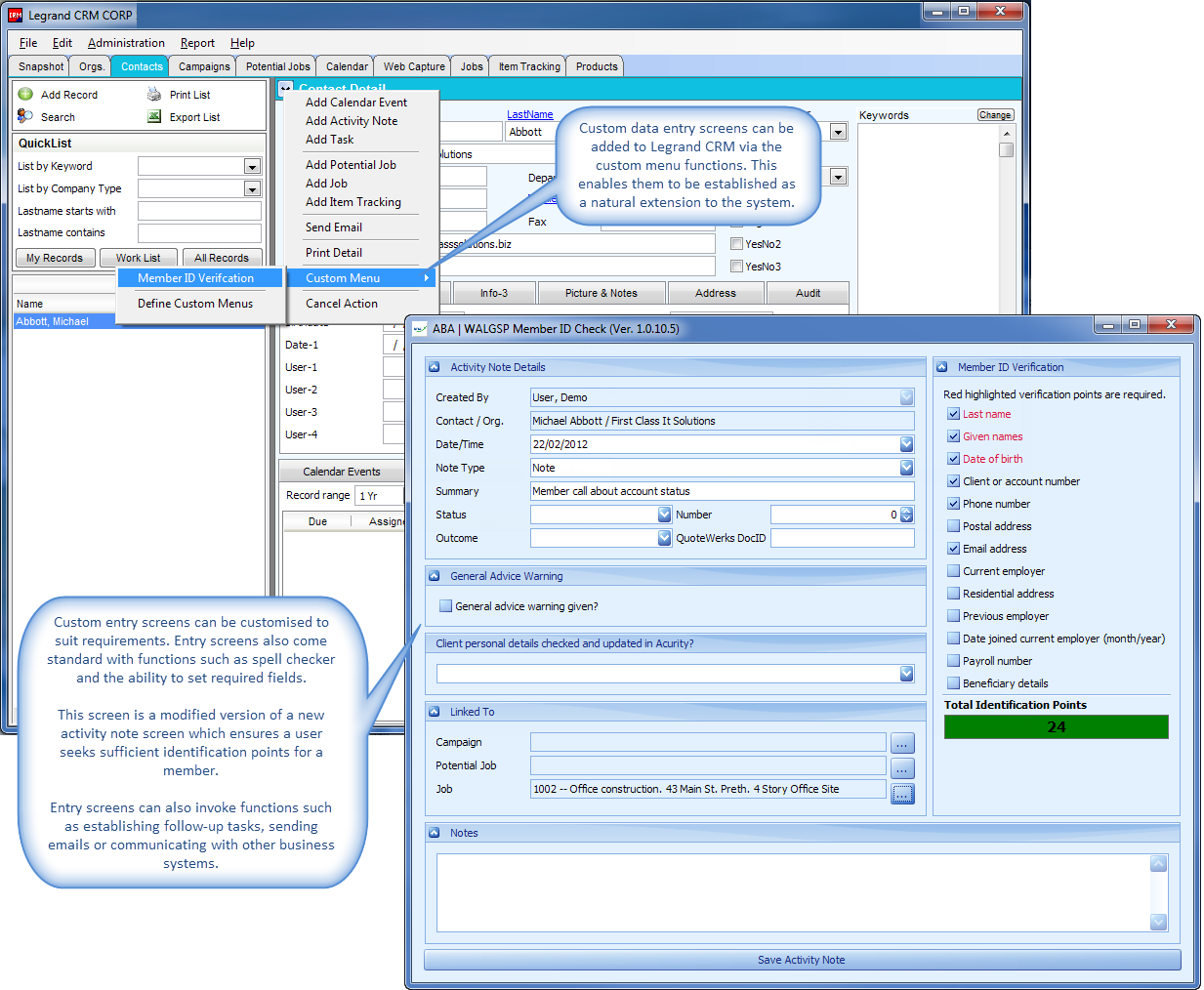Open the Status dropdown
The width and height of the screenshot is (1204, 990).
pyautogui.click(x=664, y=515)
